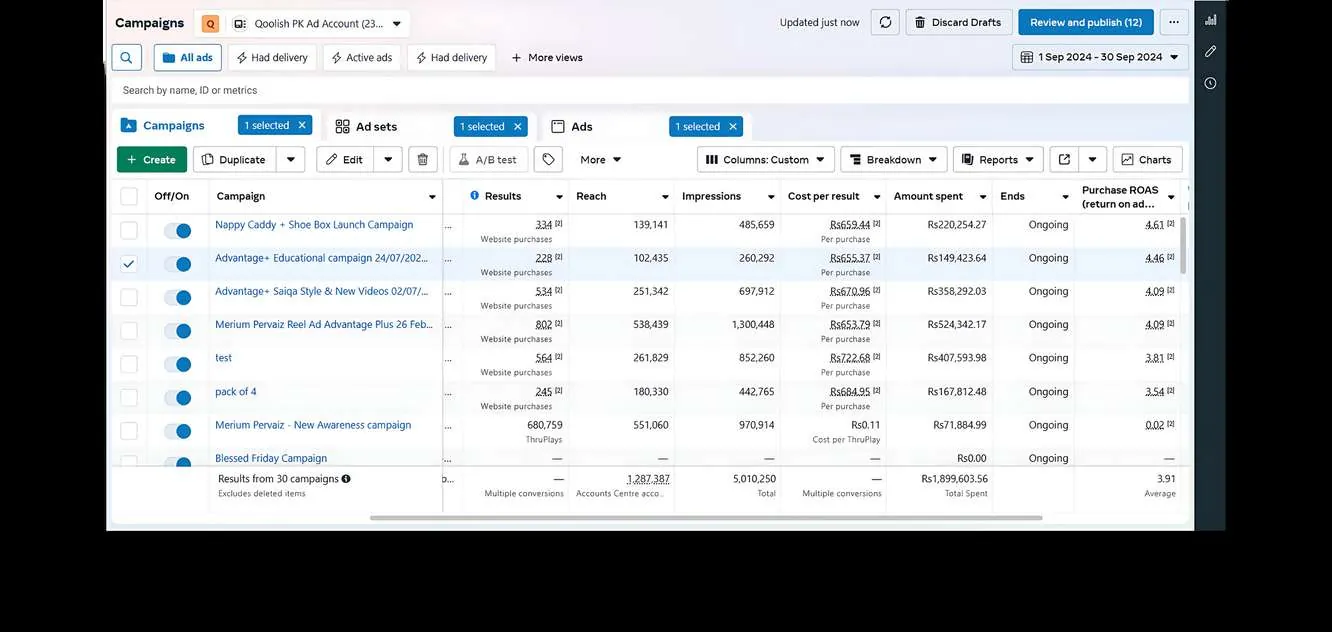The width and height of the screenshot is (1332, 632).
Task: Expand the Columns: Custom dropdown
Action: [765, 159]
